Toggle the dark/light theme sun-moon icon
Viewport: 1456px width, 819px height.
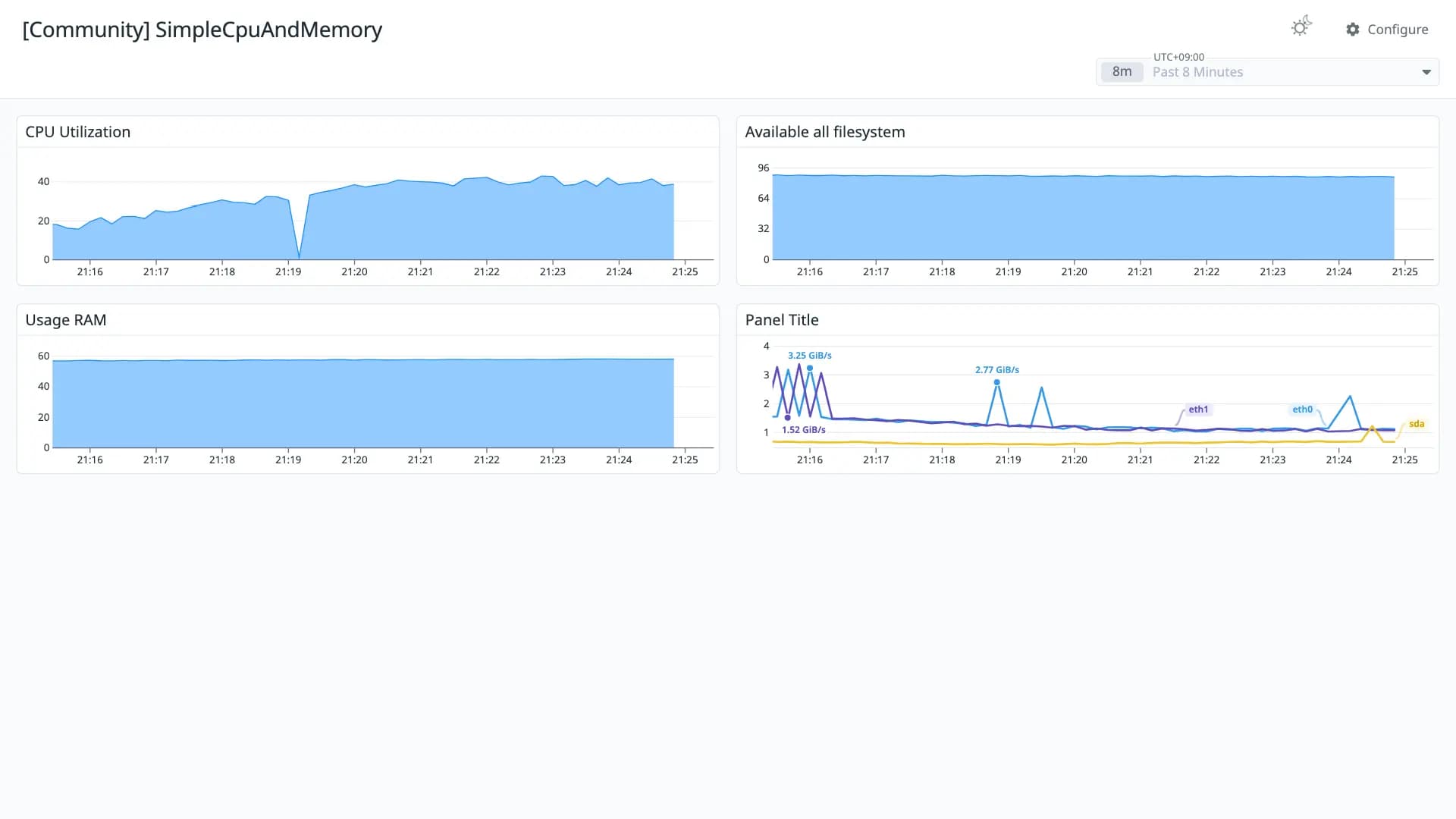[1301, 27]
